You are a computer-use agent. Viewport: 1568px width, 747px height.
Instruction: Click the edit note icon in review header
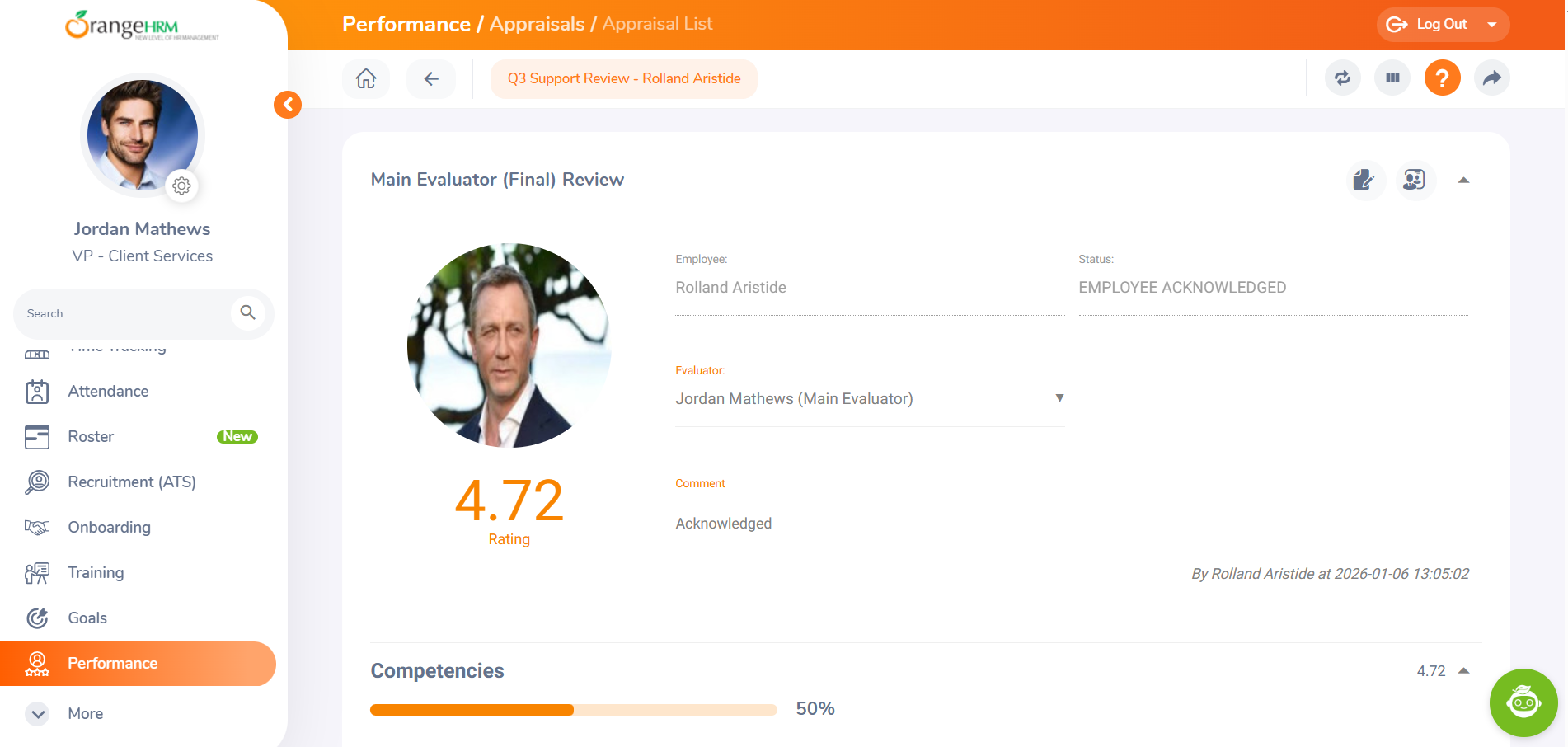(x=1364, y=180)
